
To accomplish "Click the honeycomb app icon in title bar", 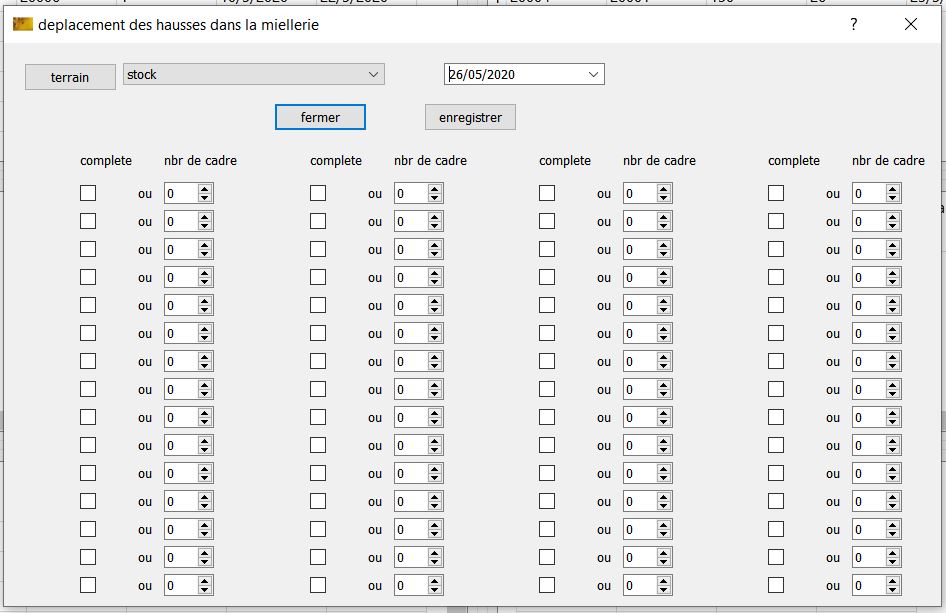I will click(x=22, y=25).
